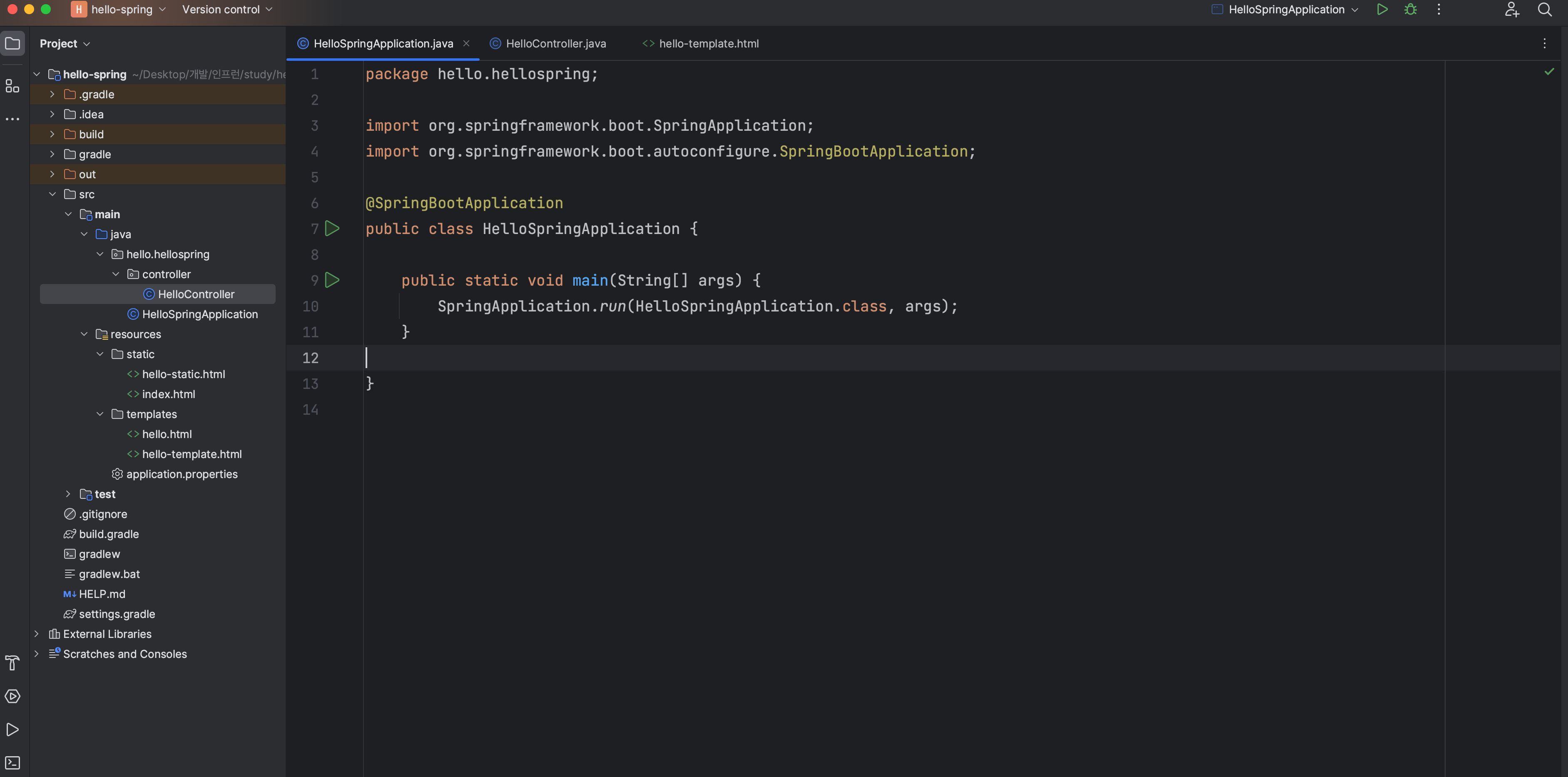The height and width of the screenshot is (777, 1568).
Task: Expand the .gradle folder
Action: point(52,95)
